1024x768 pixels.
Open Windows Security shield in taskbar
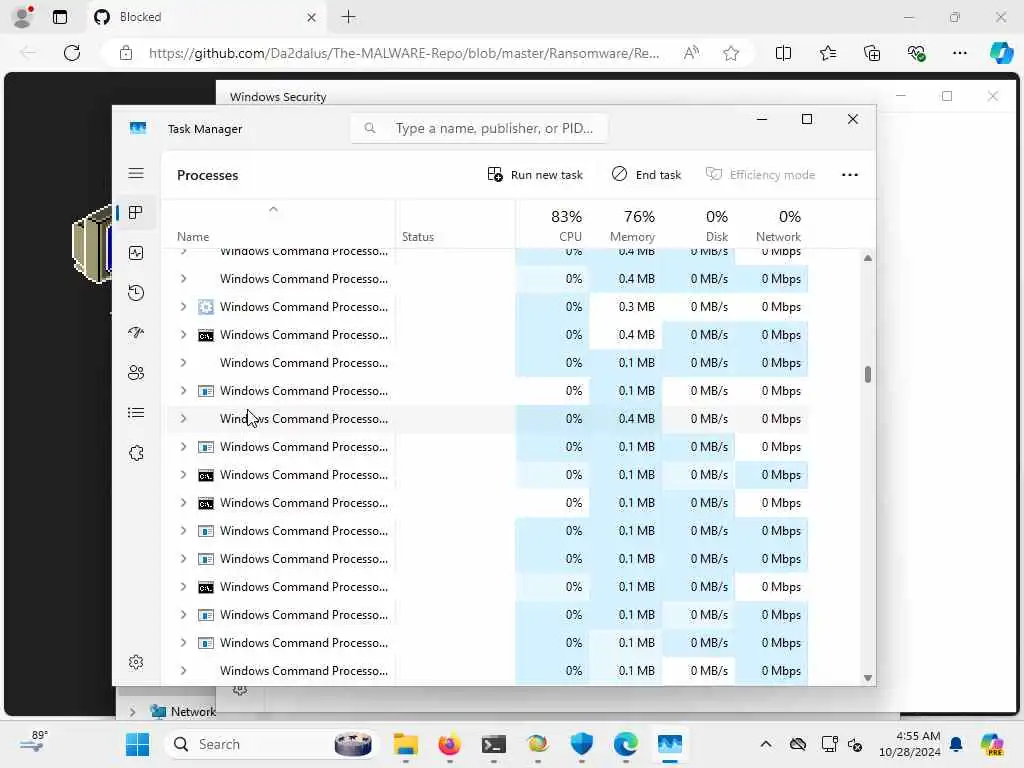581,744
